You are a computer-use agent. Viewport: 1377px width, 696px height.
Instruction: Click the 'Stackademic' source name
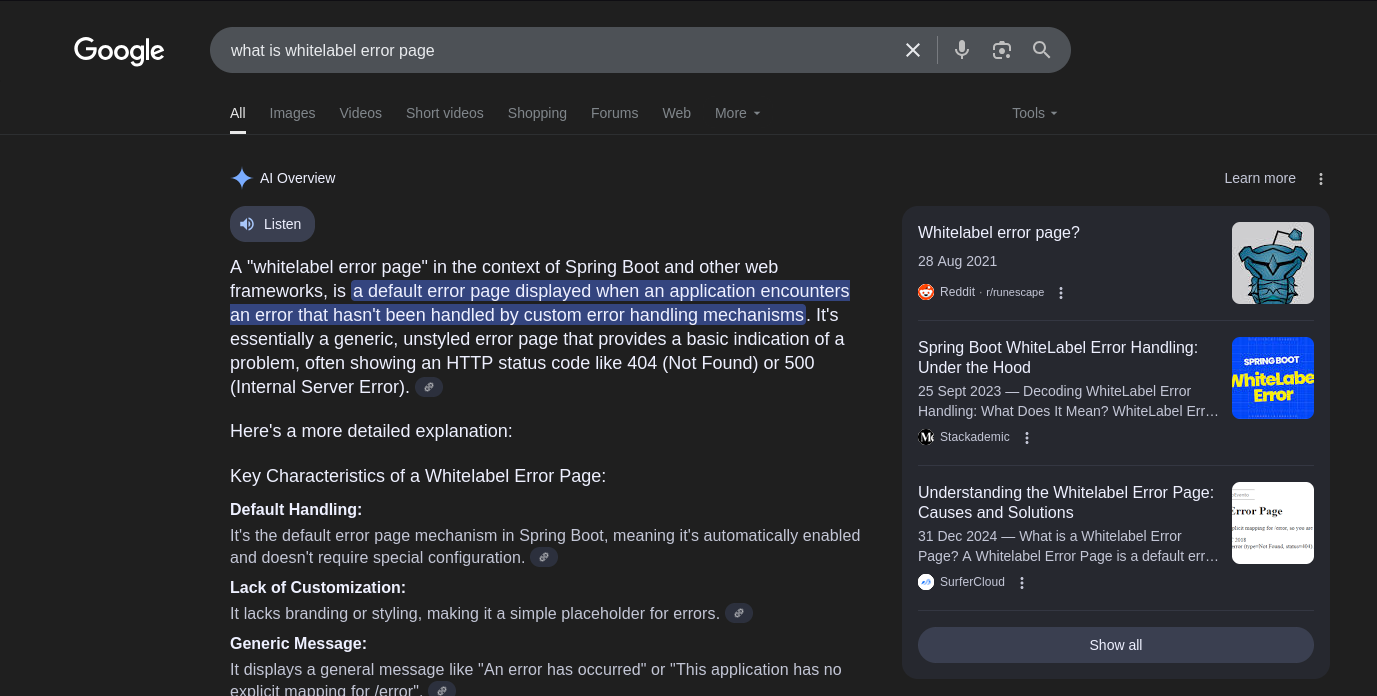(x=975, y=437)
